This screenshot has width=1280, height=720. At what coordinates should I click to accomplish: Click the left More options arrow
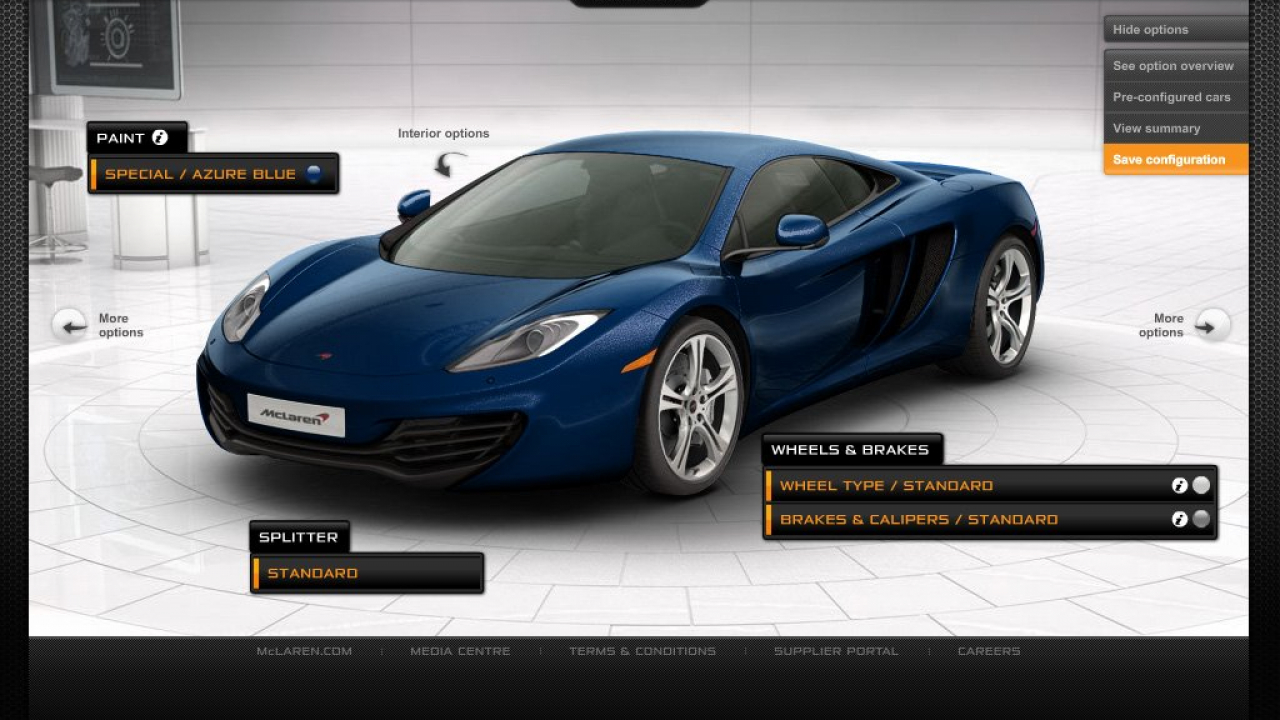coord(69,325)
